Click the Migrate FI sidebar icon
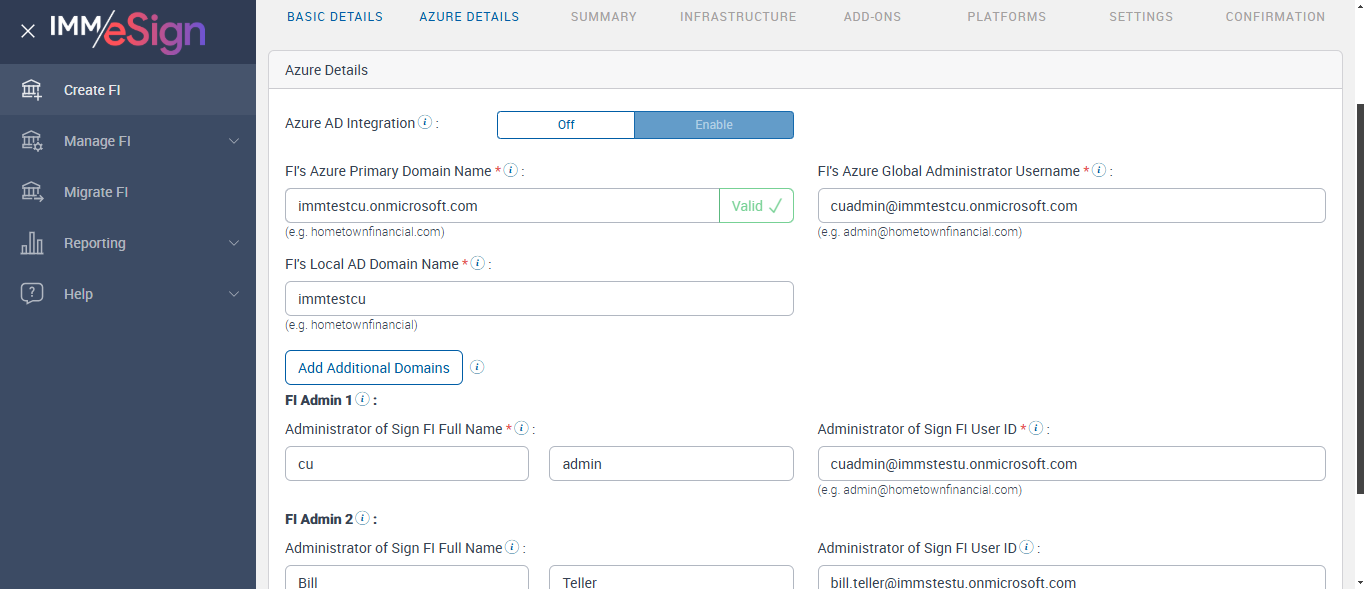This screenshot has width=1366, height=589. point(32,192)
